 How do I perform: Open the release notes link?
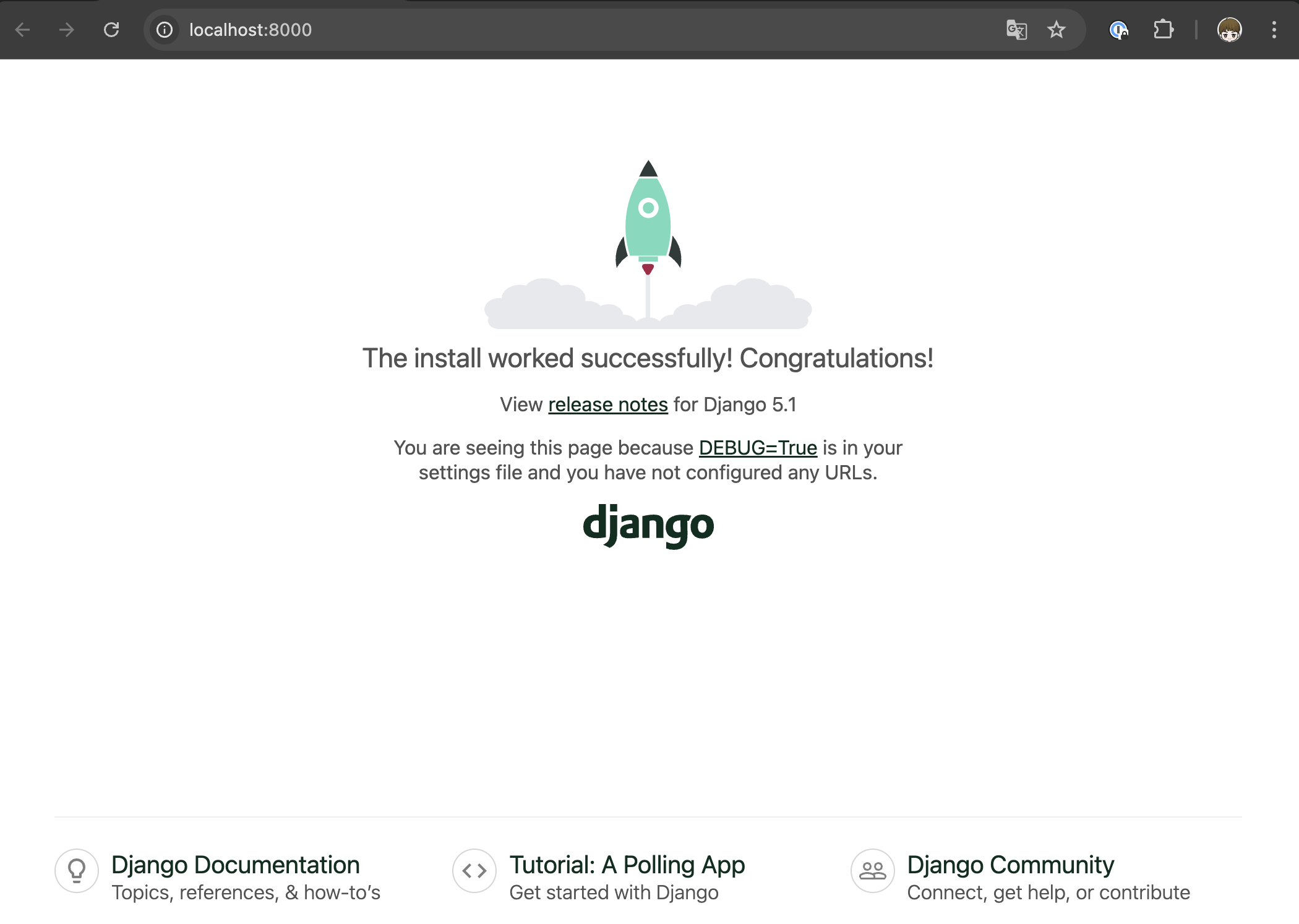point(607,404)
